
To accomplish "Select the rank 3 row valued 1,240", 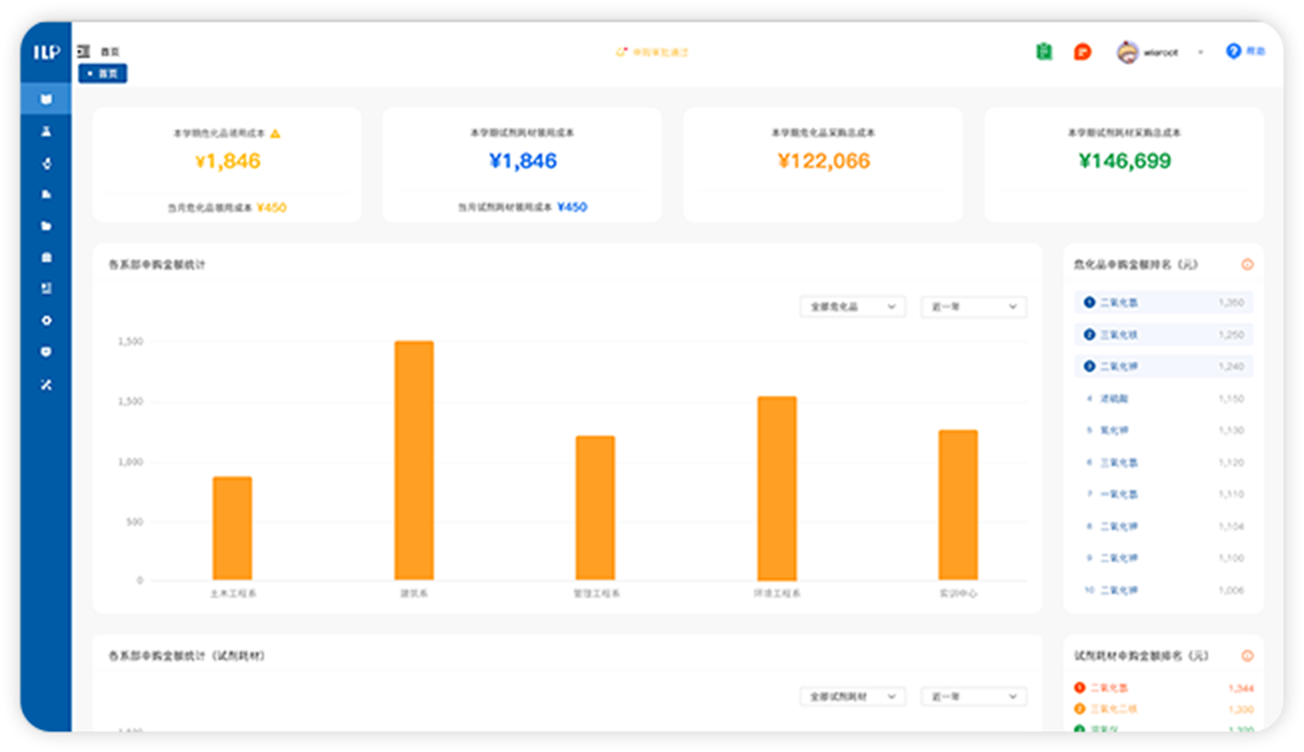I will pos(1163,366).
